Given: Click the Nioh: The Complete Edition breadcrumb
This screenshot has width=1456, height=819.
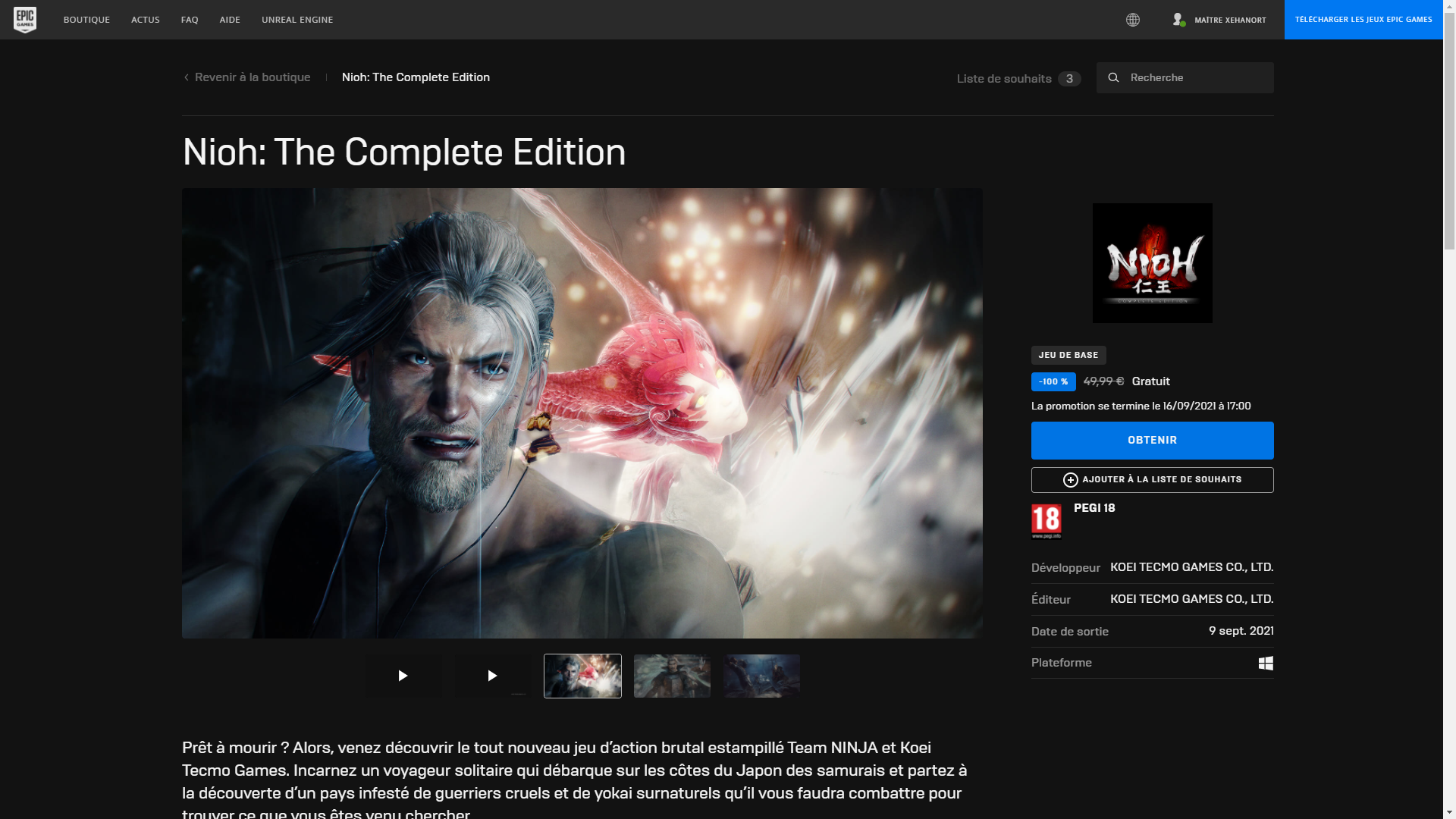Looking at the screenshot, I should (x=416, y=77).
